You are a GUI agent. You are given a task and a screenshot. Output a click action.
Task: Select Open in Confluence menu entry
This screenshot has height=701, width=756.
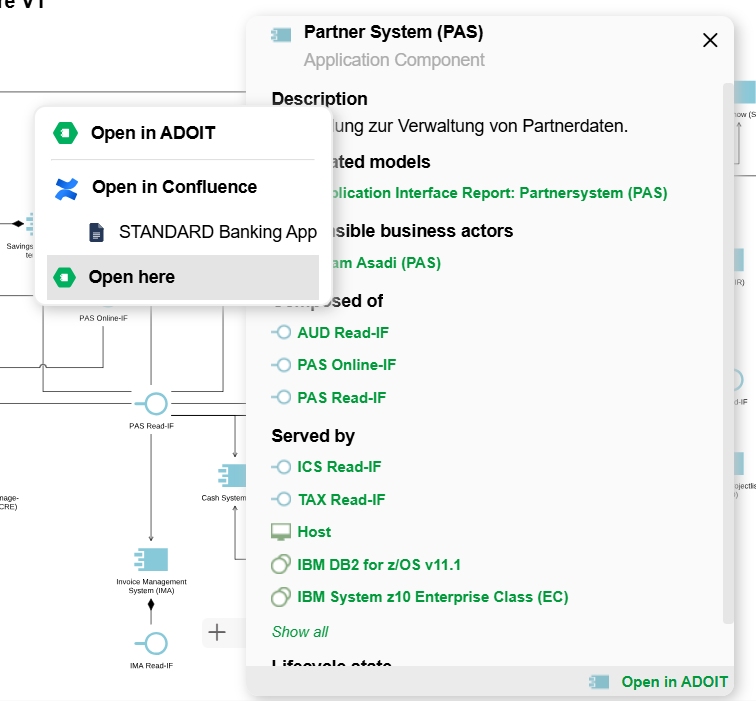coord(174,187)
